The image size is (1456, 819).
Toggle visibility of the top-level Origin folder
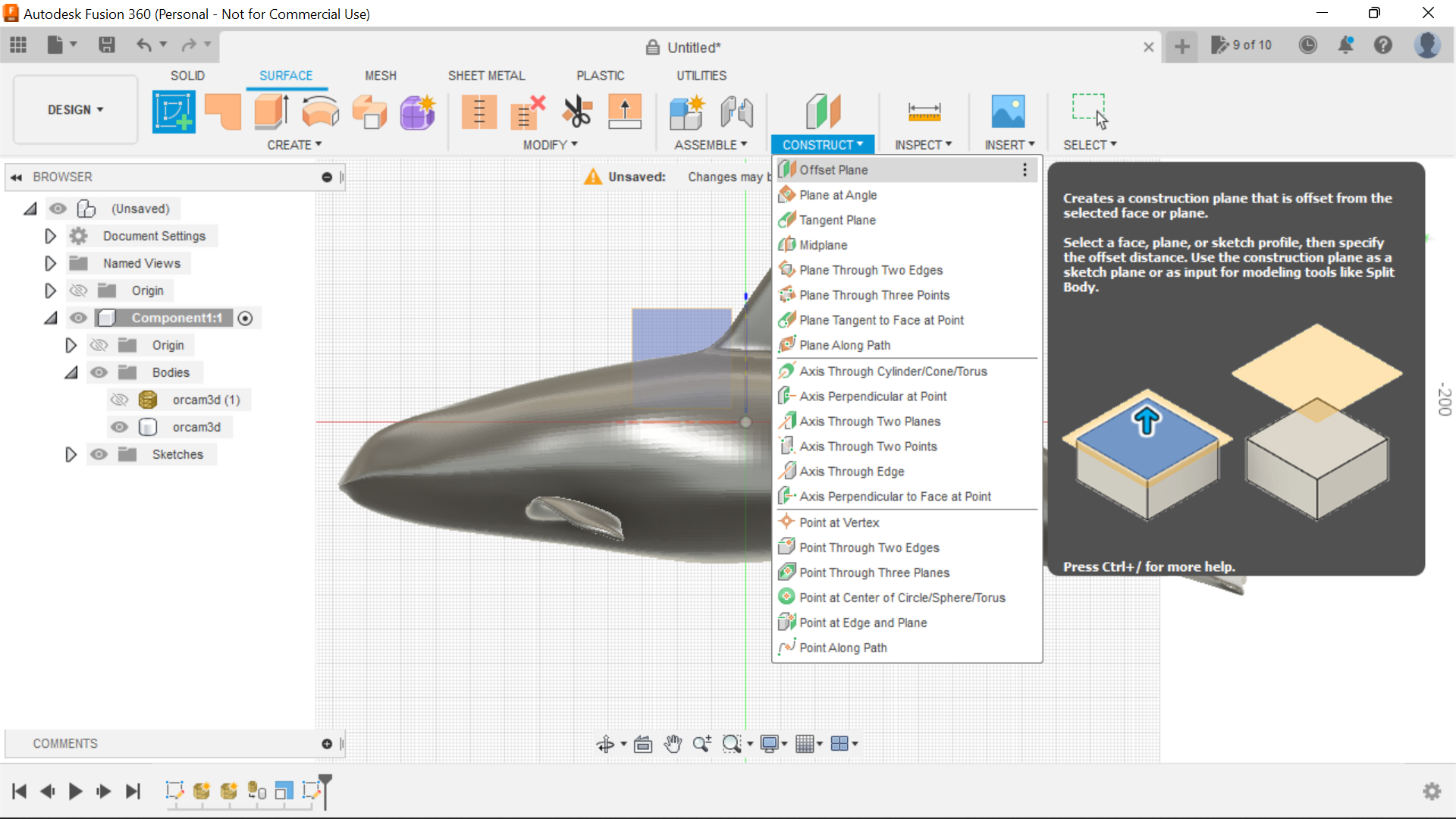pos(78,290)
